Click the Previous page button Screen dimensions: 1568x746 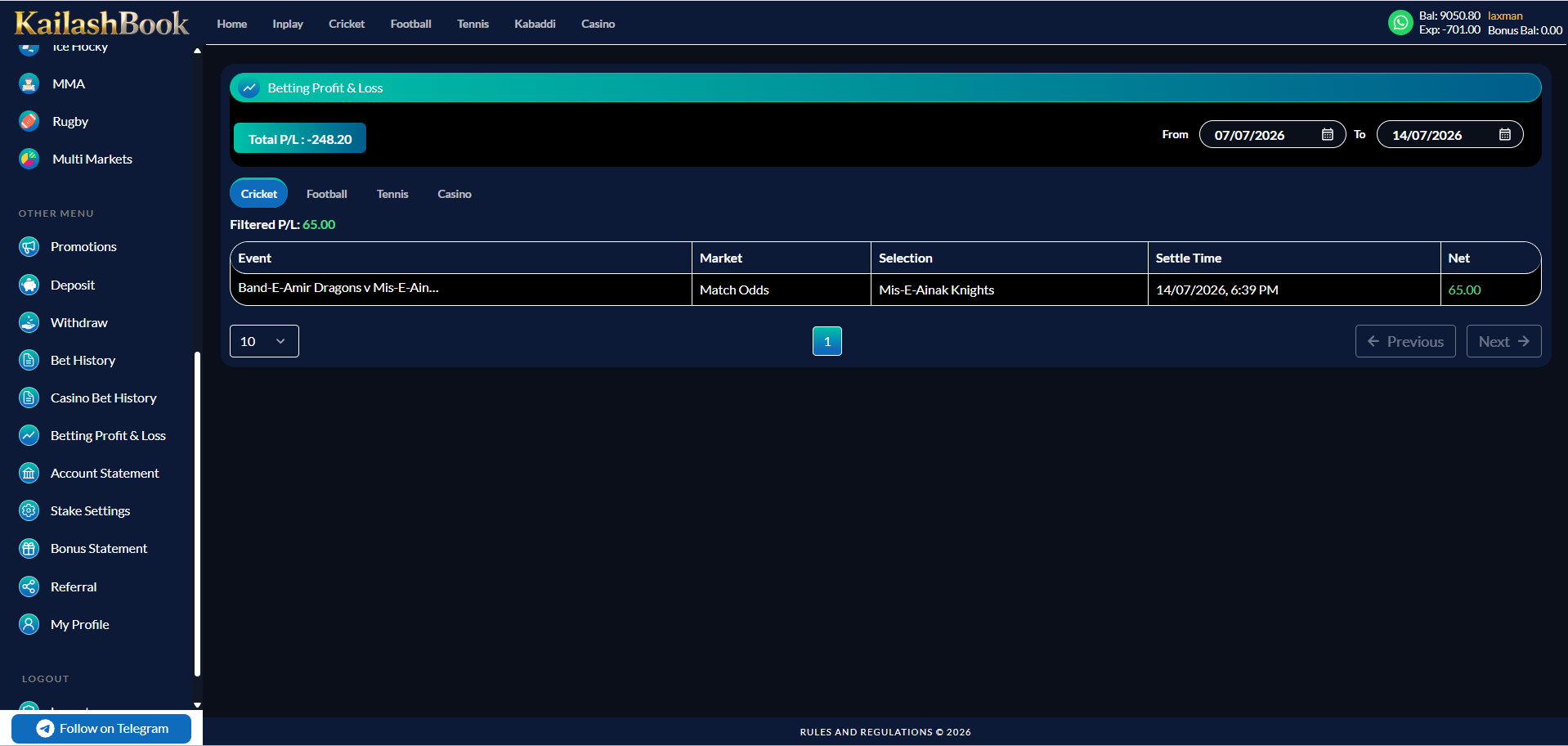point(1405,341)
